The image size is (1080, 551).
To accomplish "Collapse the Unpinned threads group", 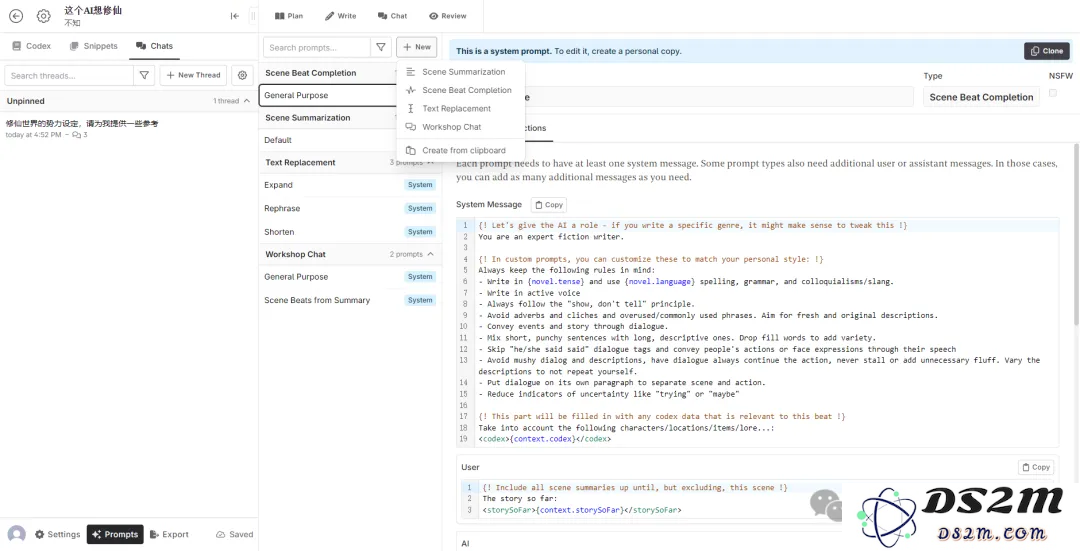I will point(247,101).
